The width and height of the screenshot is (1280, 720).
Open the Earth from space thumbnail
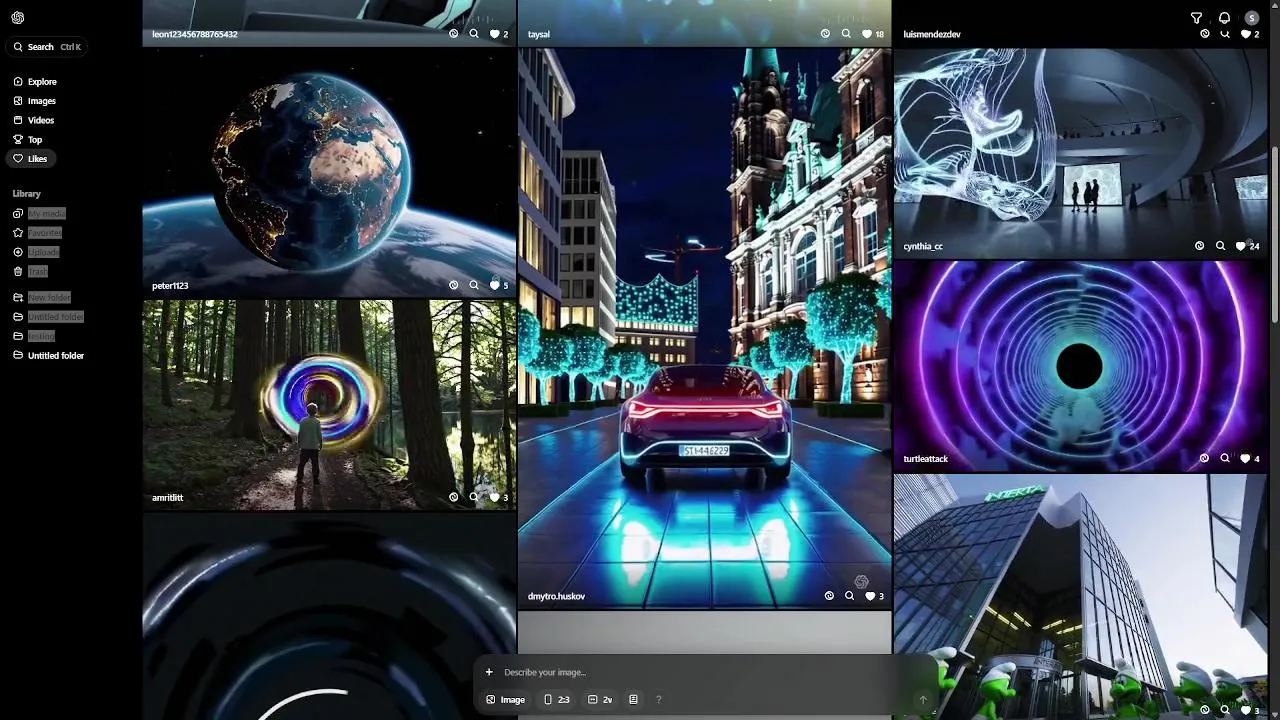[329, 172]
